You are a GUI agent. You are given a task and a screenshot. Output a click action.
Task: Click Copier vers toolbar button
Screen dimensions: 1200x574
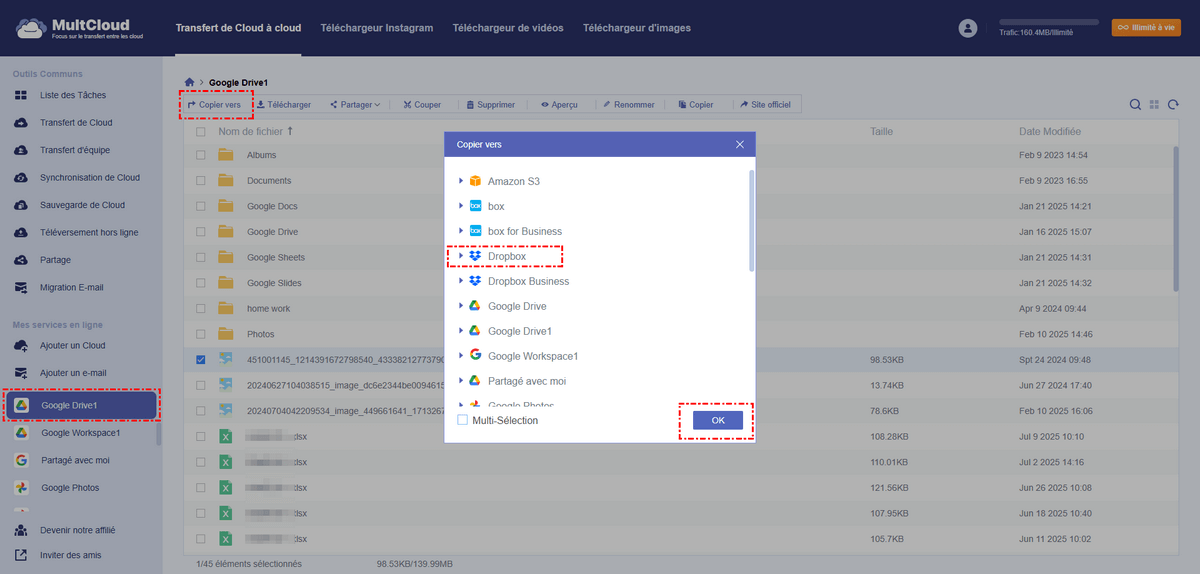point(214,105)
